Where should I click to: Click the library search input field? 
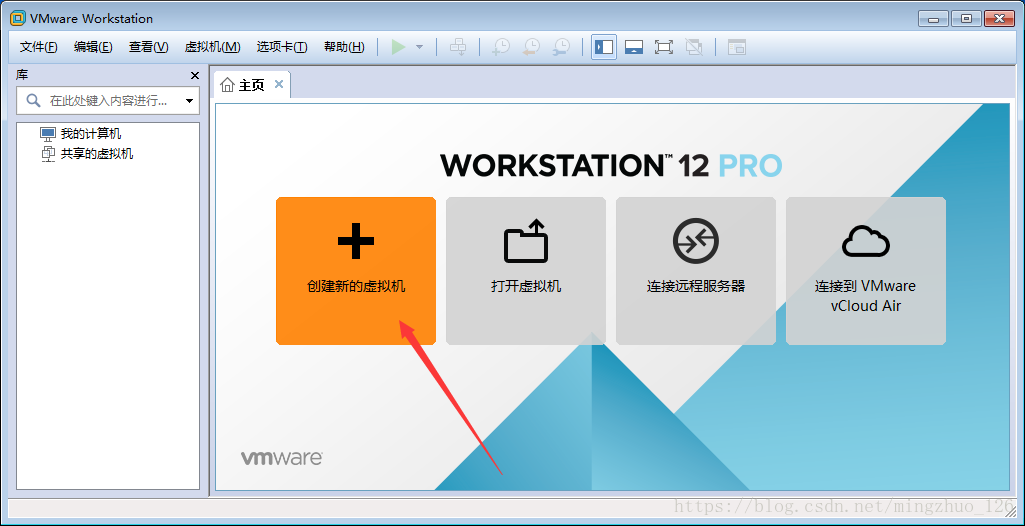pyautogui.click(x=108, y=101)
